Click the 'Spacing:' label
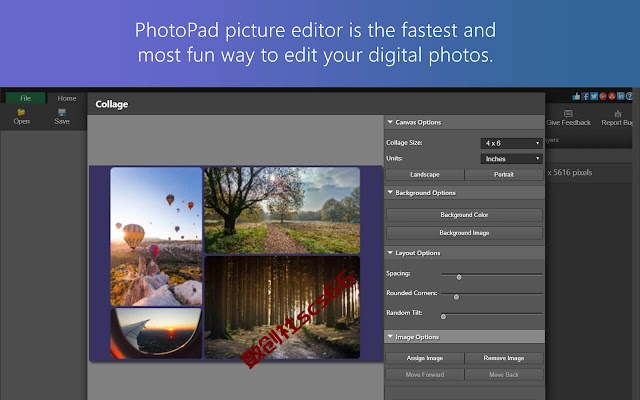The image size is (640, 400). click(x=398, y=273)
